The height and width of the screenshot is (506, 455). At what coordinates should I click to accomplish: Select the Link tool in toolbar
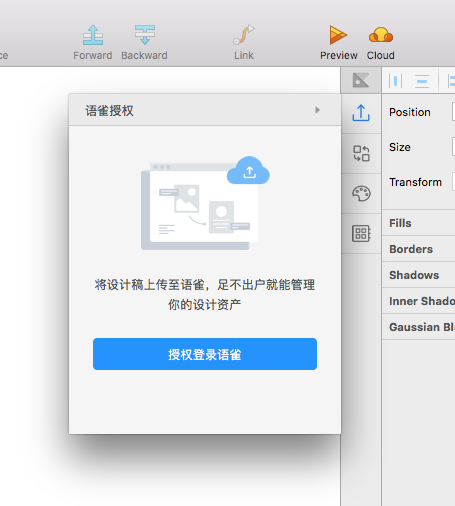pos(244,35)
